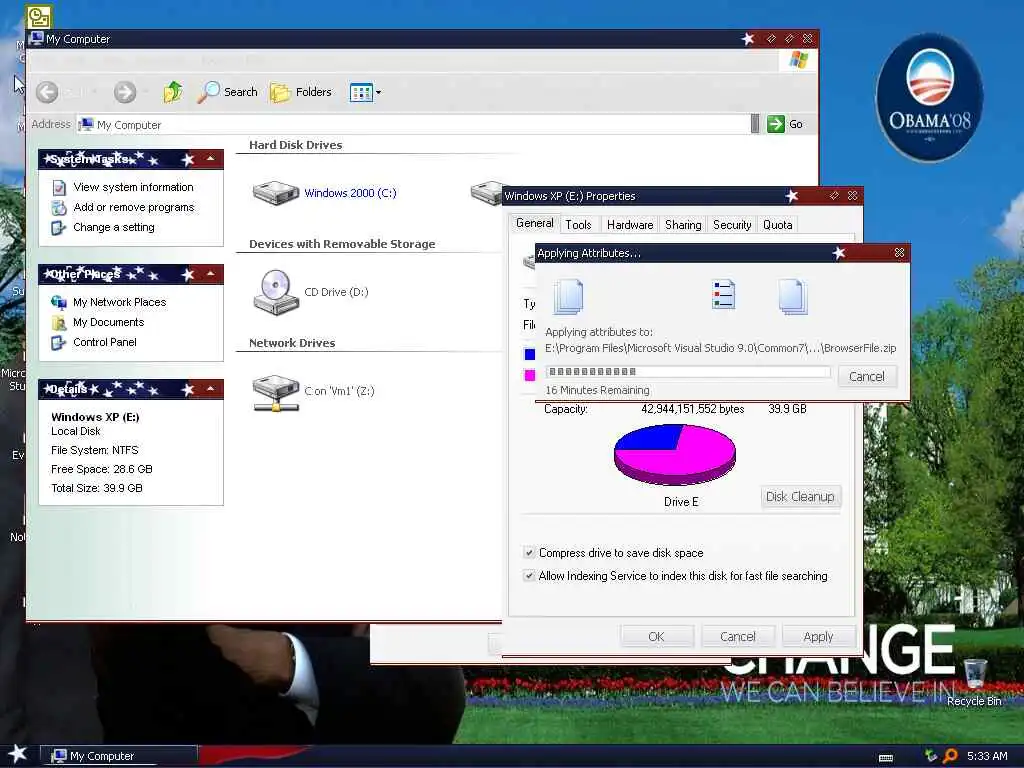The width and height of the screenshot is (1024, 768).
Task: Click the My Documents folder icon
Action: pos(59,323)
